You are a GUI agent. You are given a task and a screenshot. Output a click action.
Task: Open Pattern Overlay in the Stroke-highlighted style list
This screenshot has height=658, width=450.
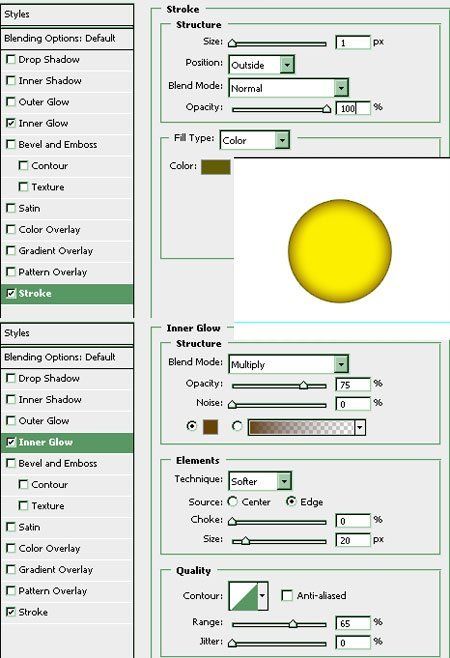tap(52, 272)
